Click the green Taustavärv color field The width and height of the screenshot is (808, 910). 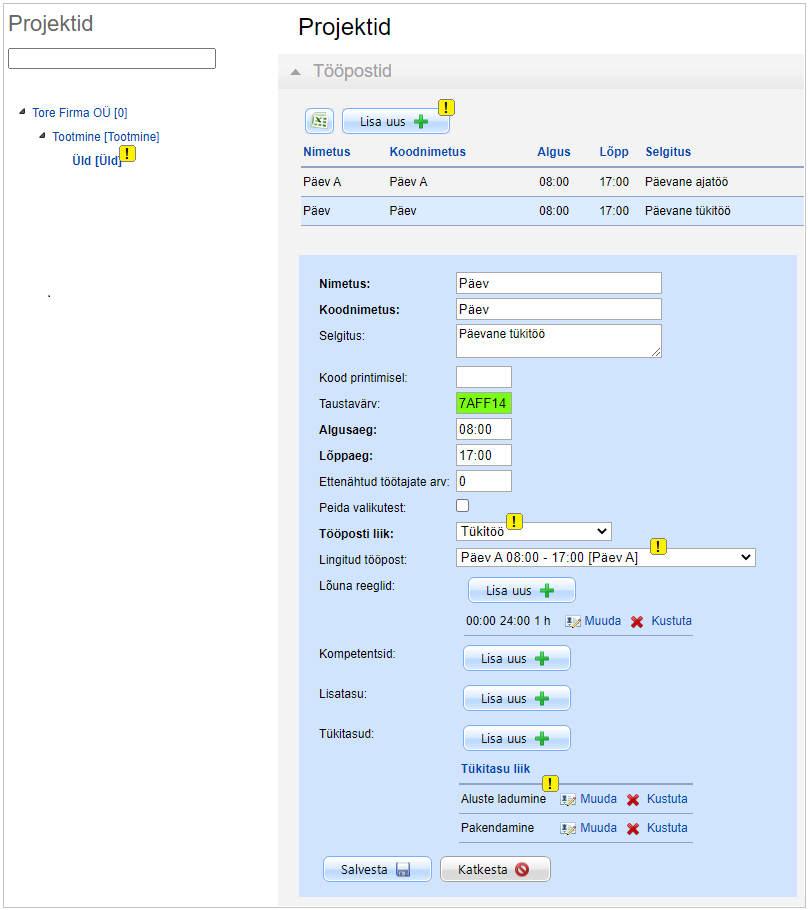[483, 404]
